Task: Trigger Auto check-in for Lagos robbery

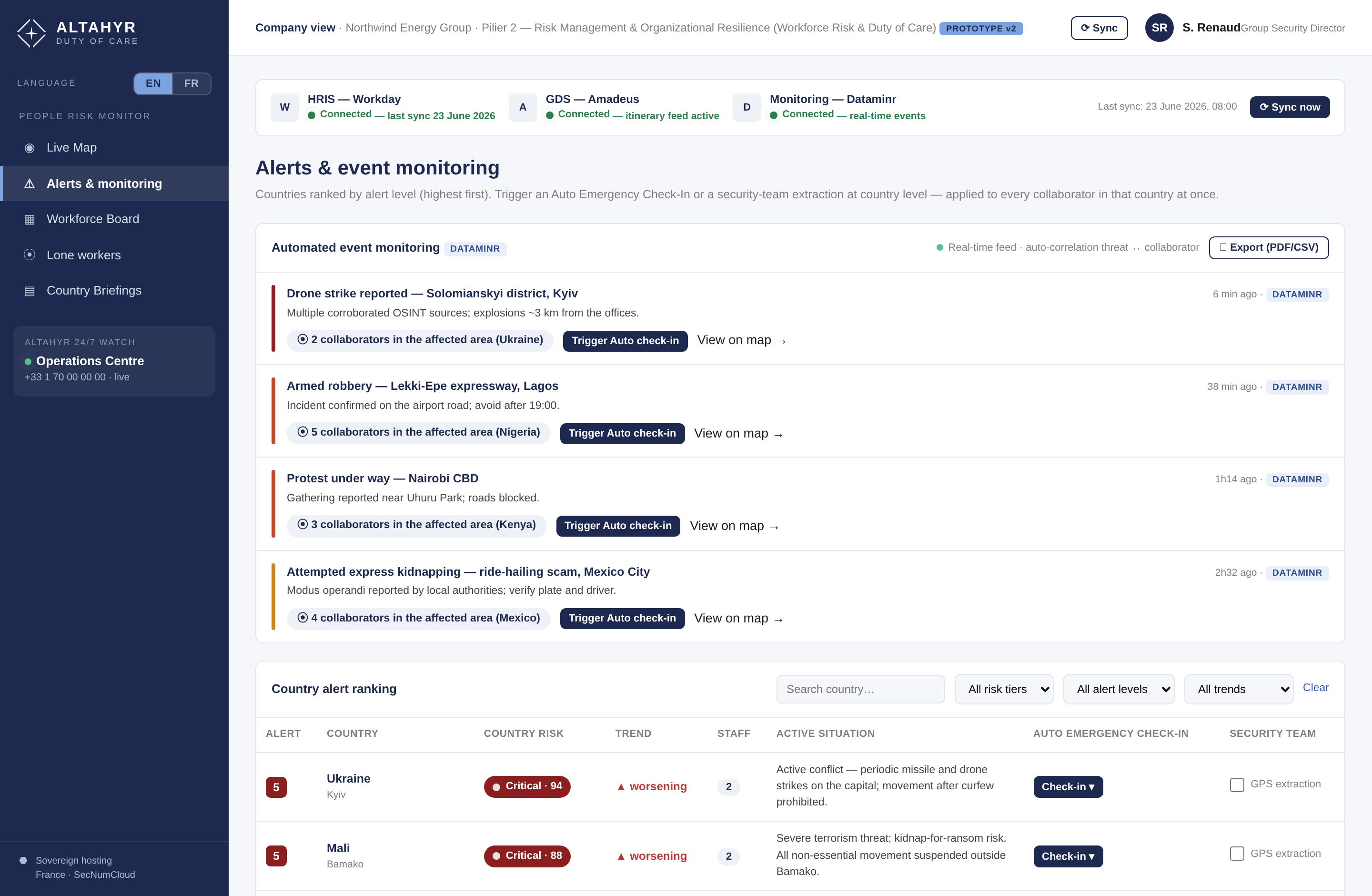Action: [622, 434]
